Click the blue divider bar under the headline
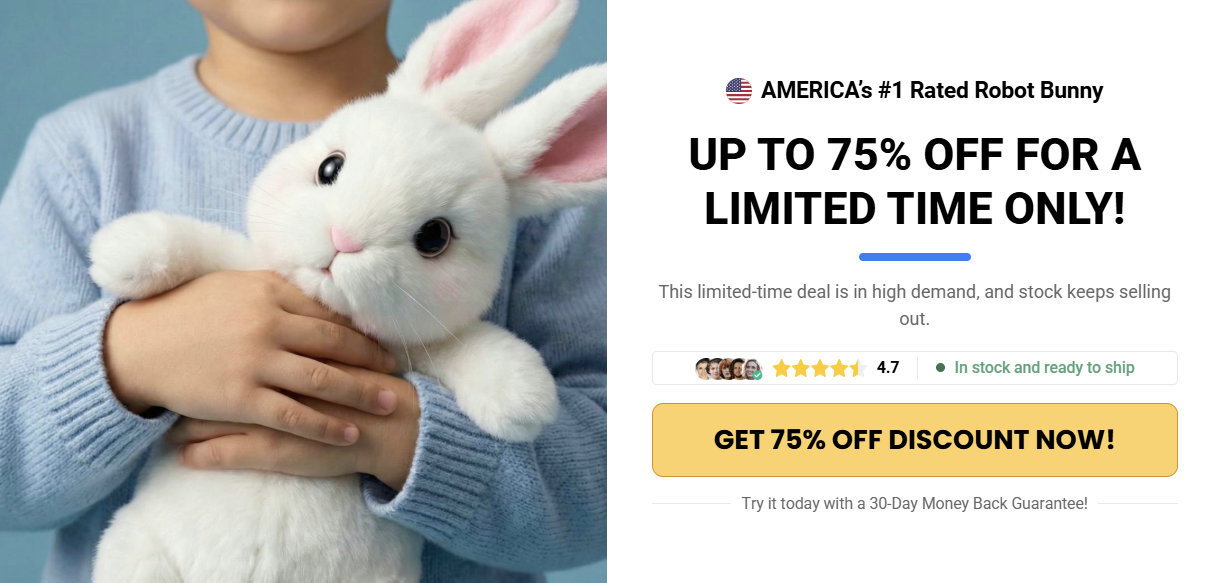1217x583 pixels. [914, 257]
